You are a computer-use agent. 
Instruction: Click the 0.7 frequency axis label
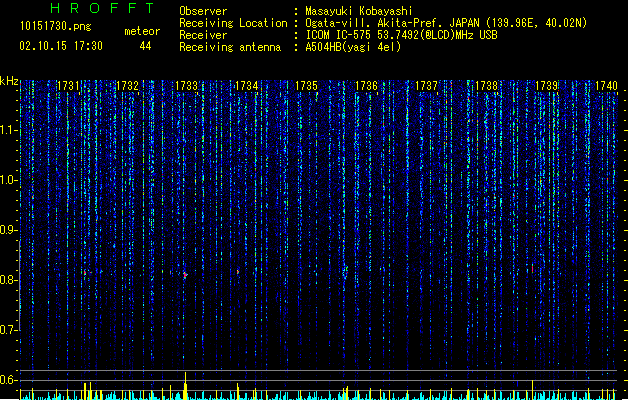9,330
